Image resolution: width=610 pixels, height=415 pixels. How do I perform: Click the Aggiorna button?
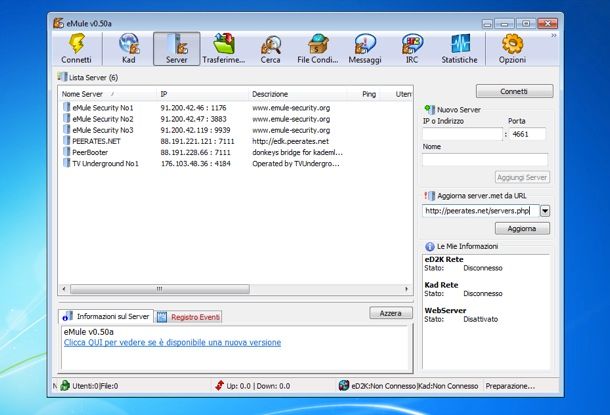point(522,229)
